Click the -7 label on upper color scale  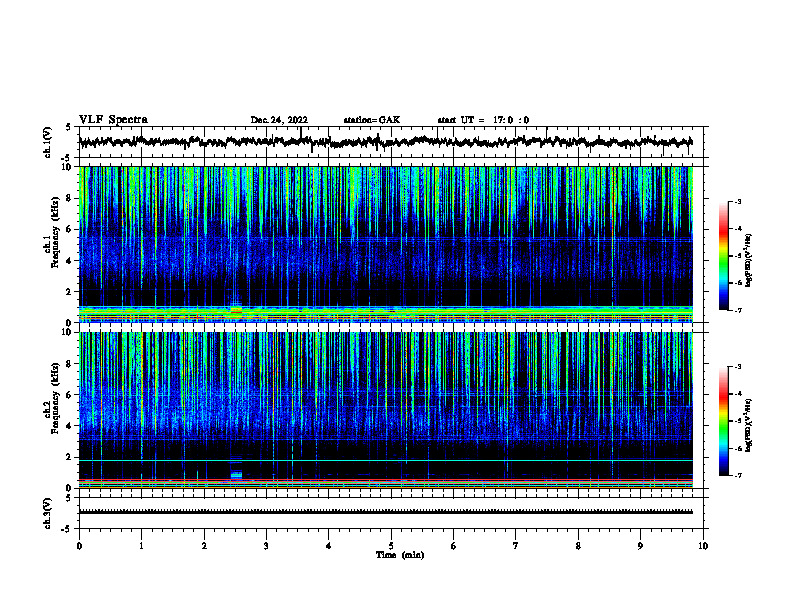pos(738,310)
